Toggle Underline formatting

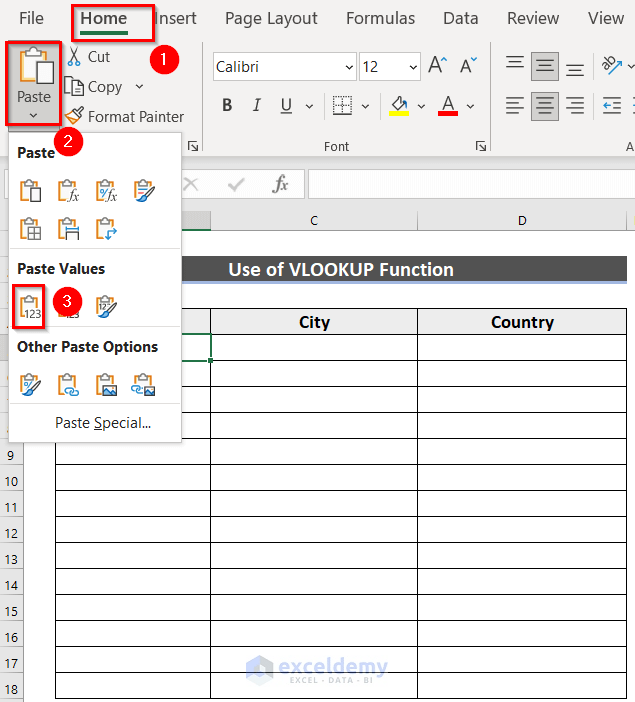point(286,106)
